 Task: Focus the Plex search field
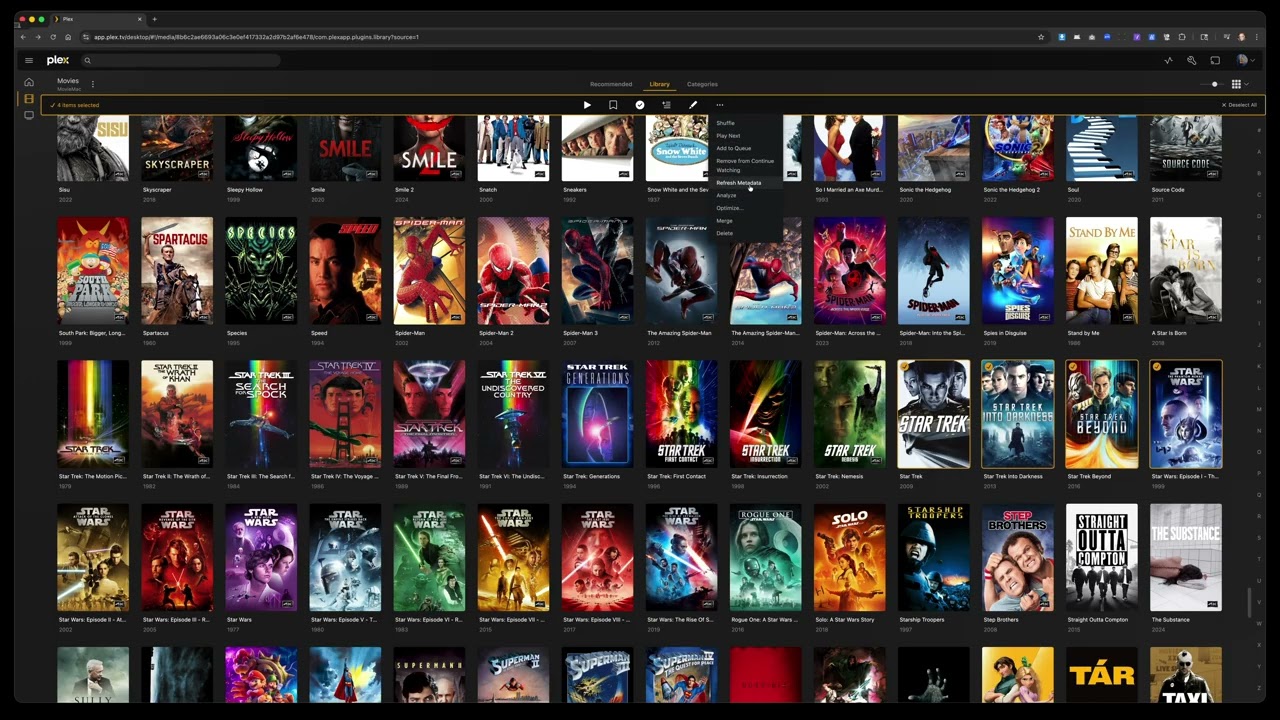click(x=180, y=60)
